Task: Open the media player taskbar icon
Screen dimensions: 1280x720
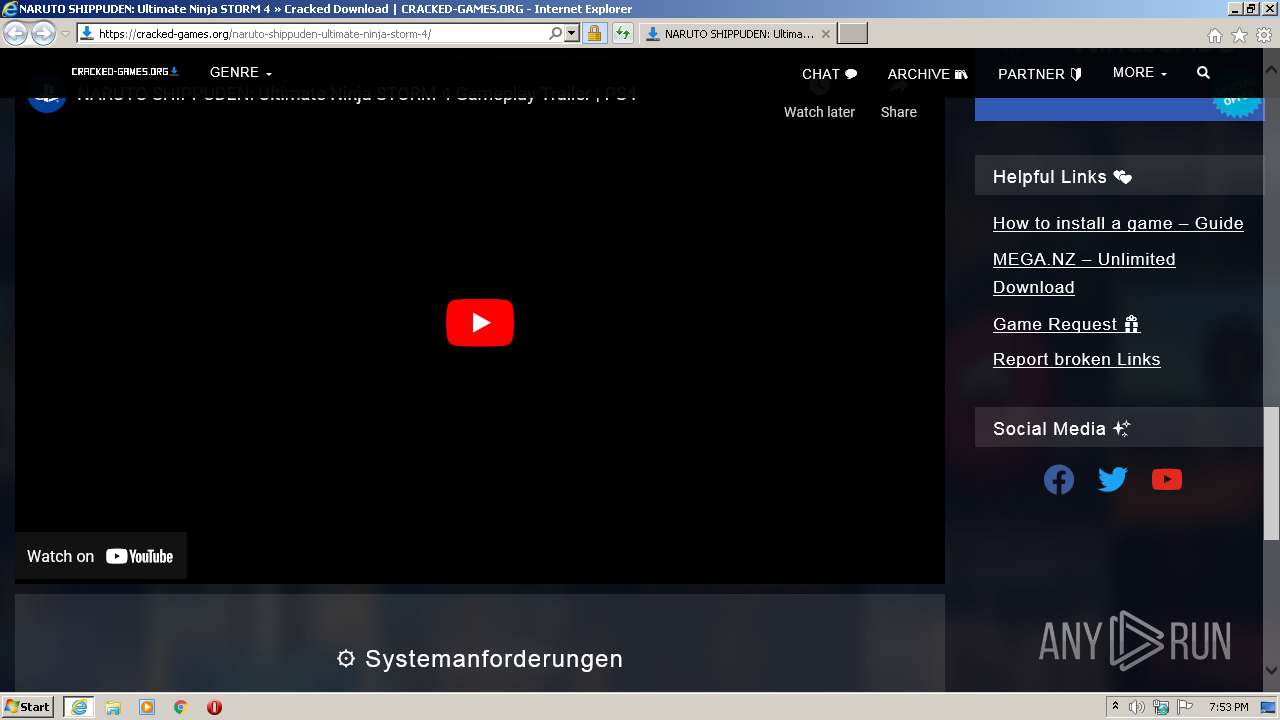Action: pos(147,707)
